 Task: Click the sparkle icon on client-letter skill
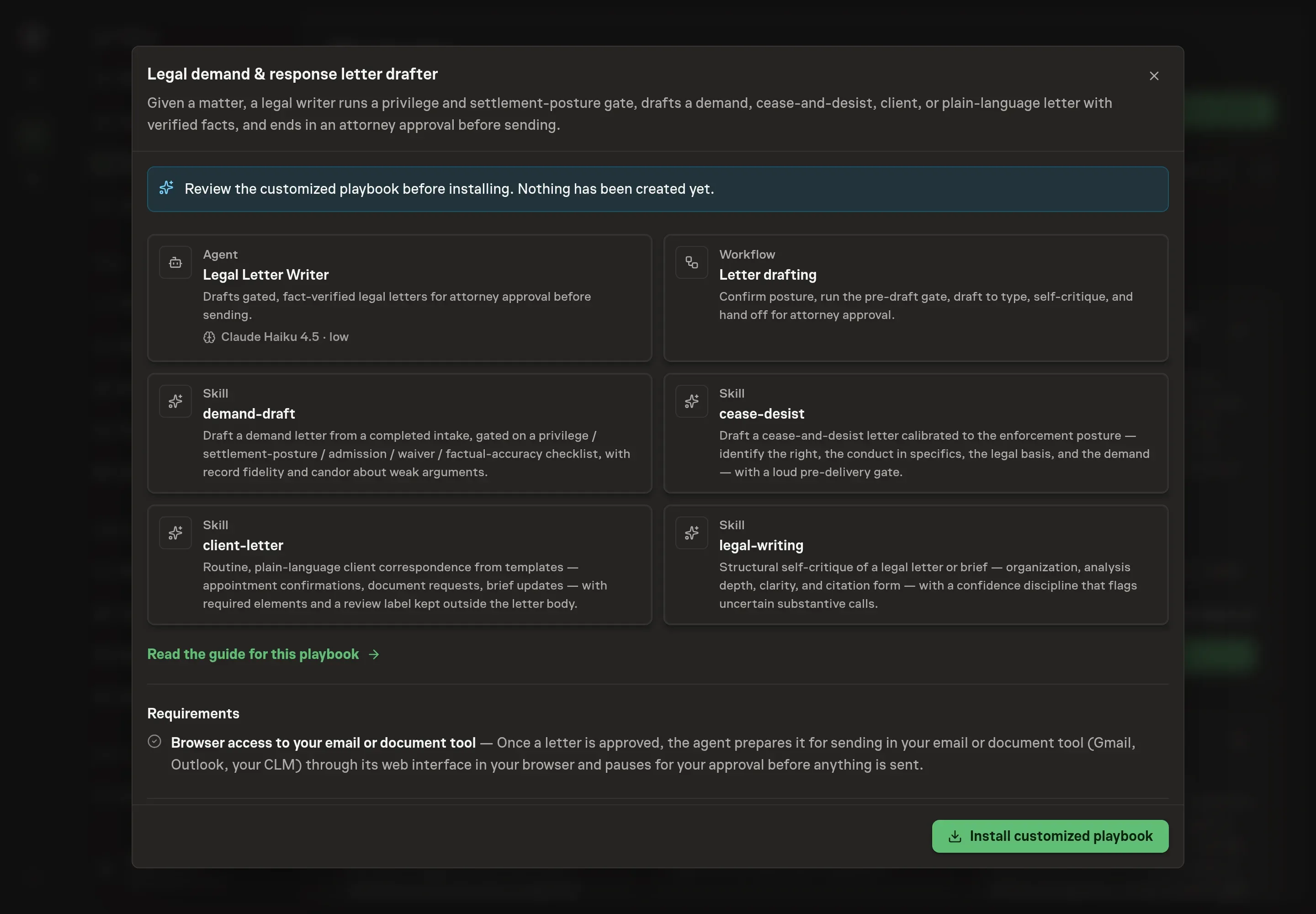175,532
